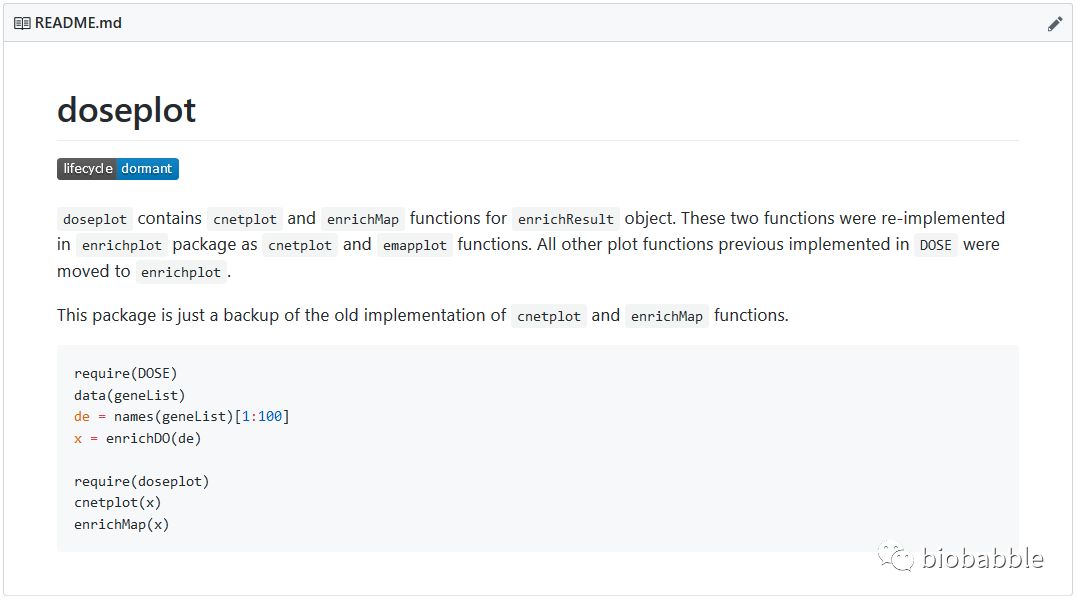Click the 'x = enrichDO(de)' code line
The image size is (1078, 602).
(x=137, y=438)
